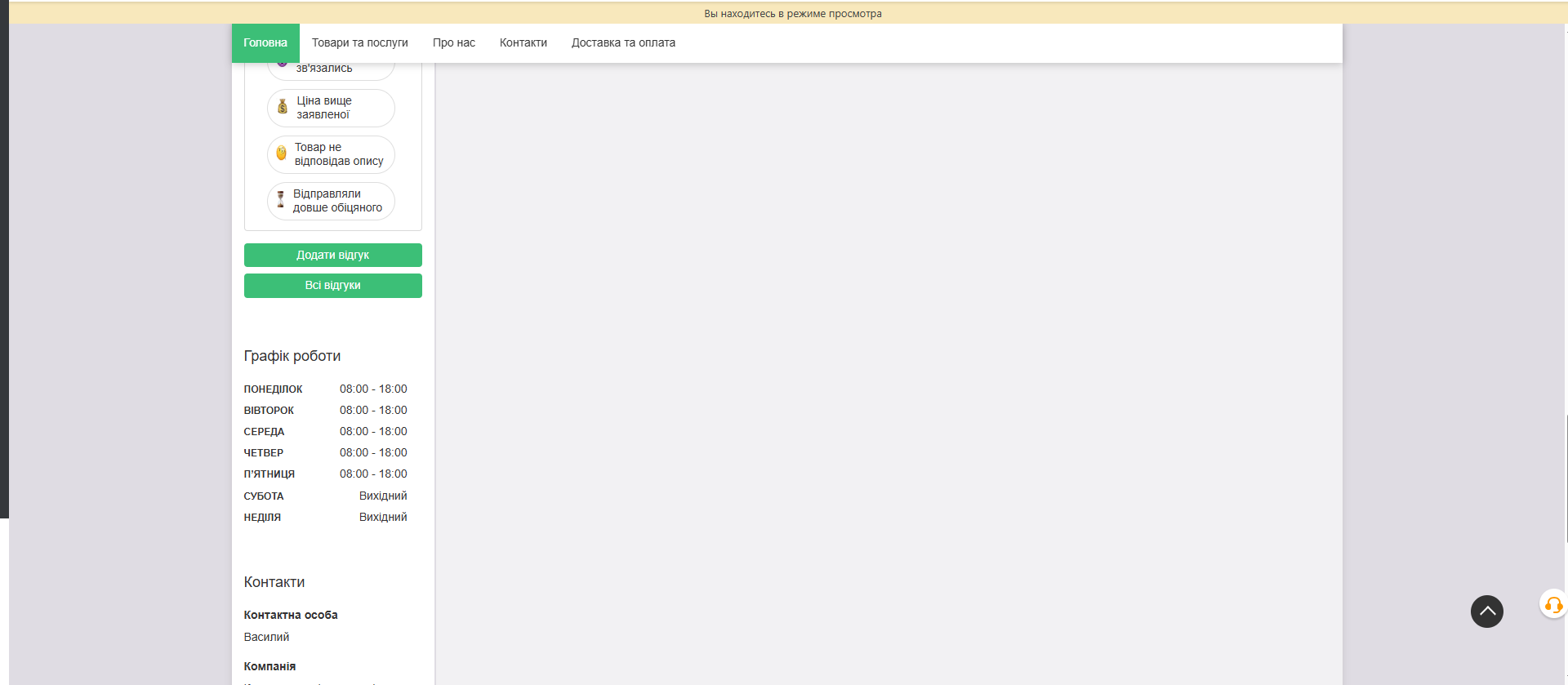Click the Всі відгуки button
The width and height of the screenshot is (1568, 685).
pos(332,286)
